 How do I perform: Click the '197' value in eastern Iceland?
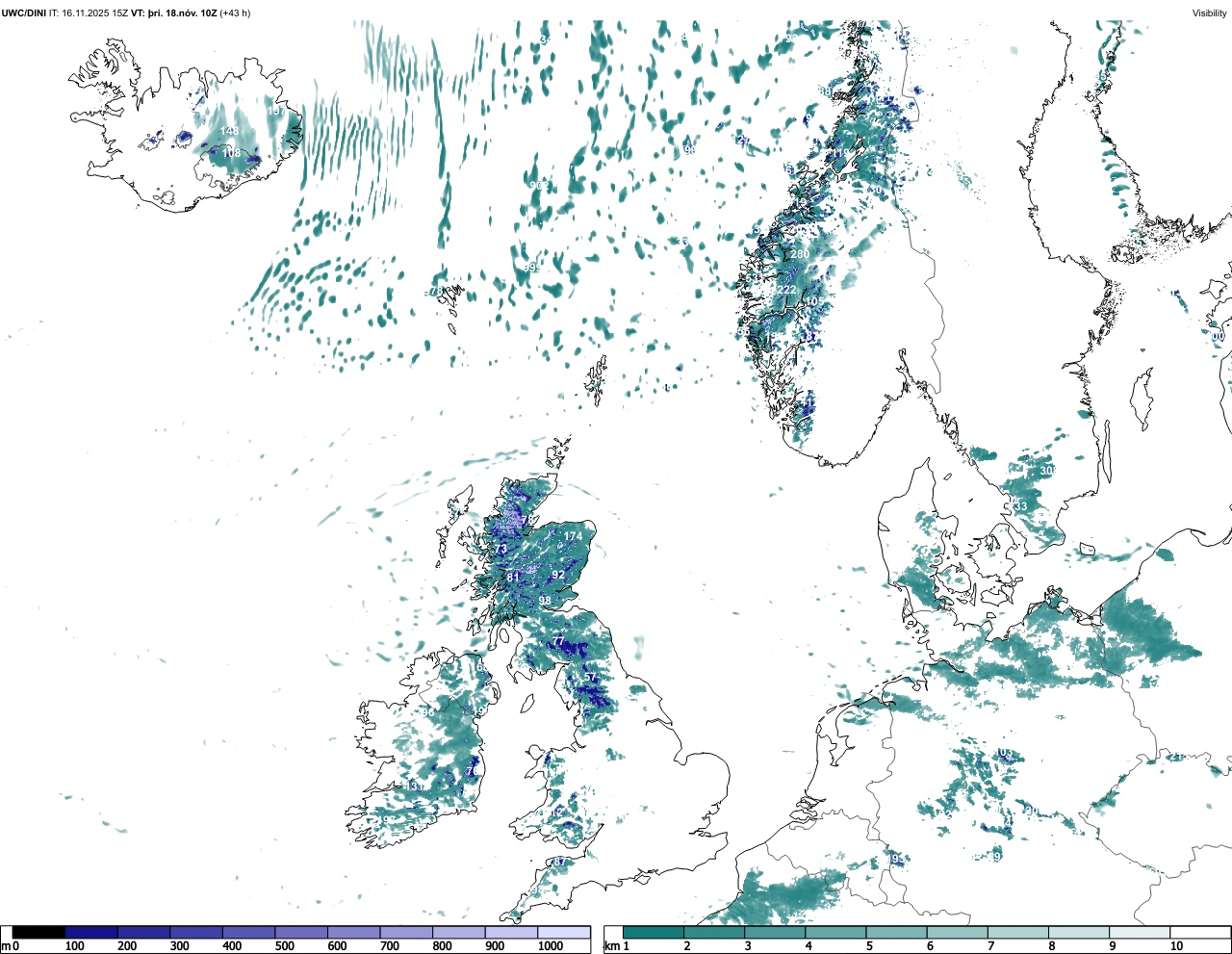tap(276, 112)
